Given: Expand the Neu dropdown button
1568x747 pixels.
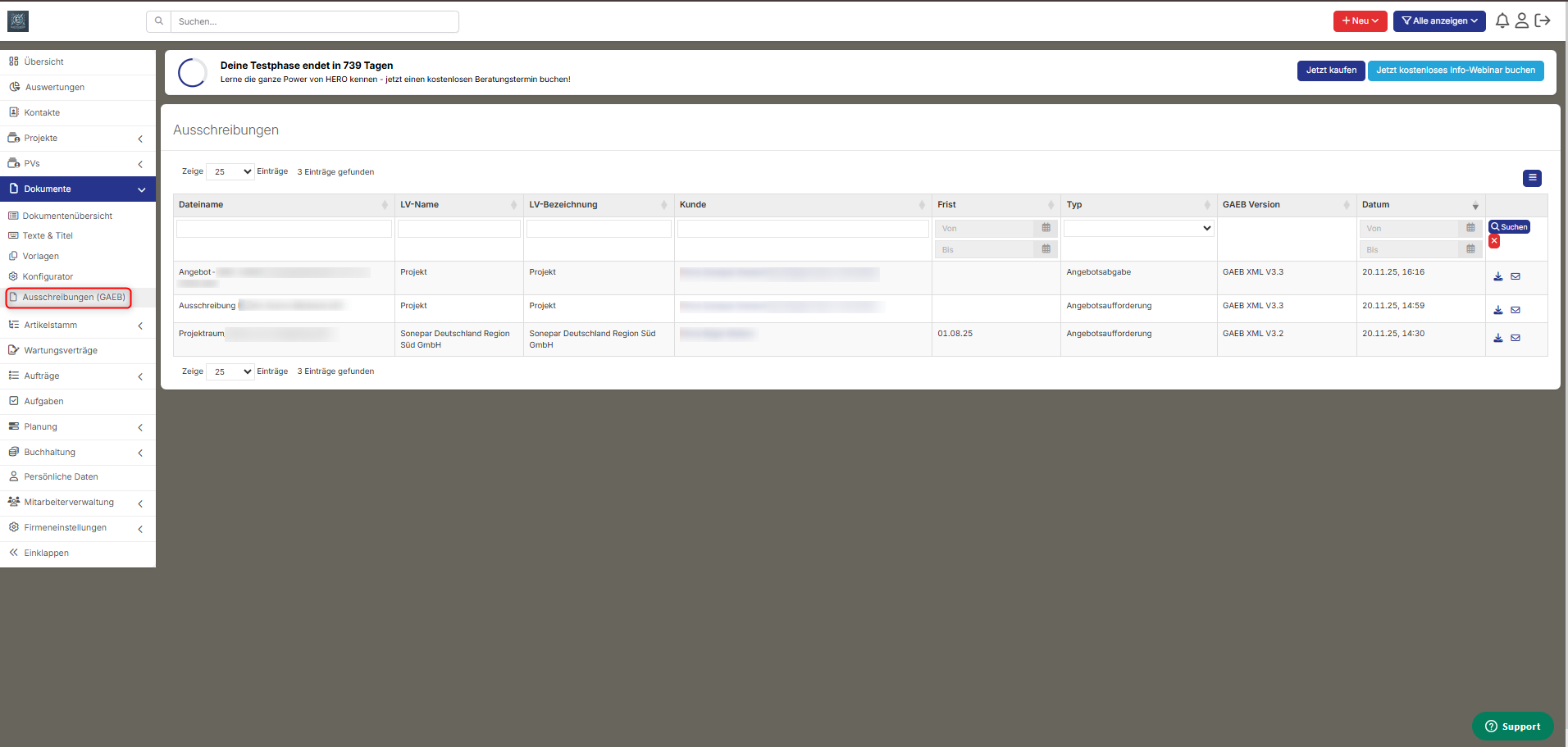Looking at the screenshot, I should pyautogui.click(x=1360, y=21).
